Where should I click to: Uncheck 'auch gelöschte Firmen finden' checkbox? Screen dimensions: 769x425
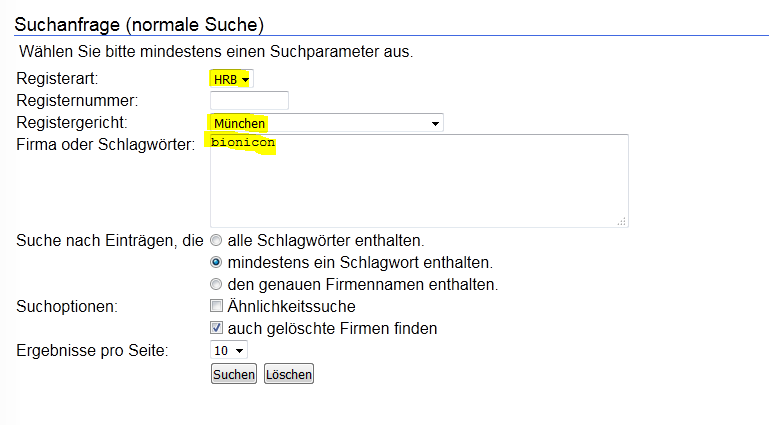pyautogui.click(x=216, y=329)
